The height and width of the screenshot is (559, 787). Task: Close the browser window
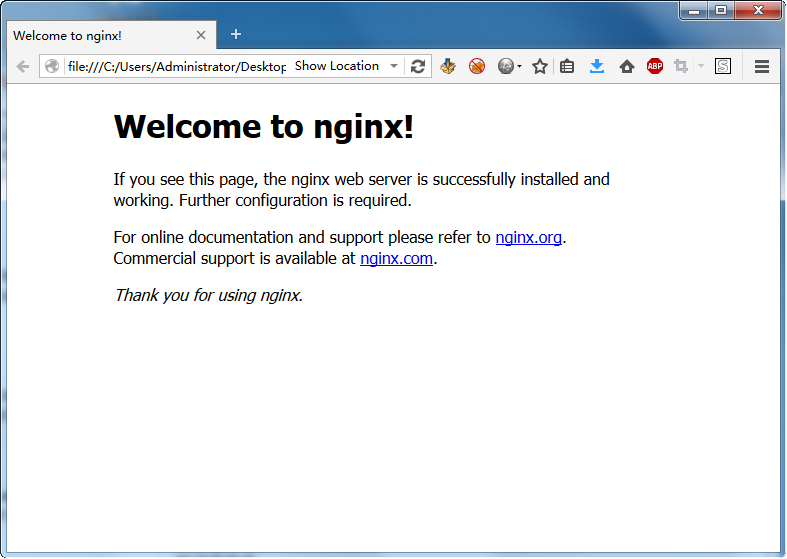click(758, 11)
